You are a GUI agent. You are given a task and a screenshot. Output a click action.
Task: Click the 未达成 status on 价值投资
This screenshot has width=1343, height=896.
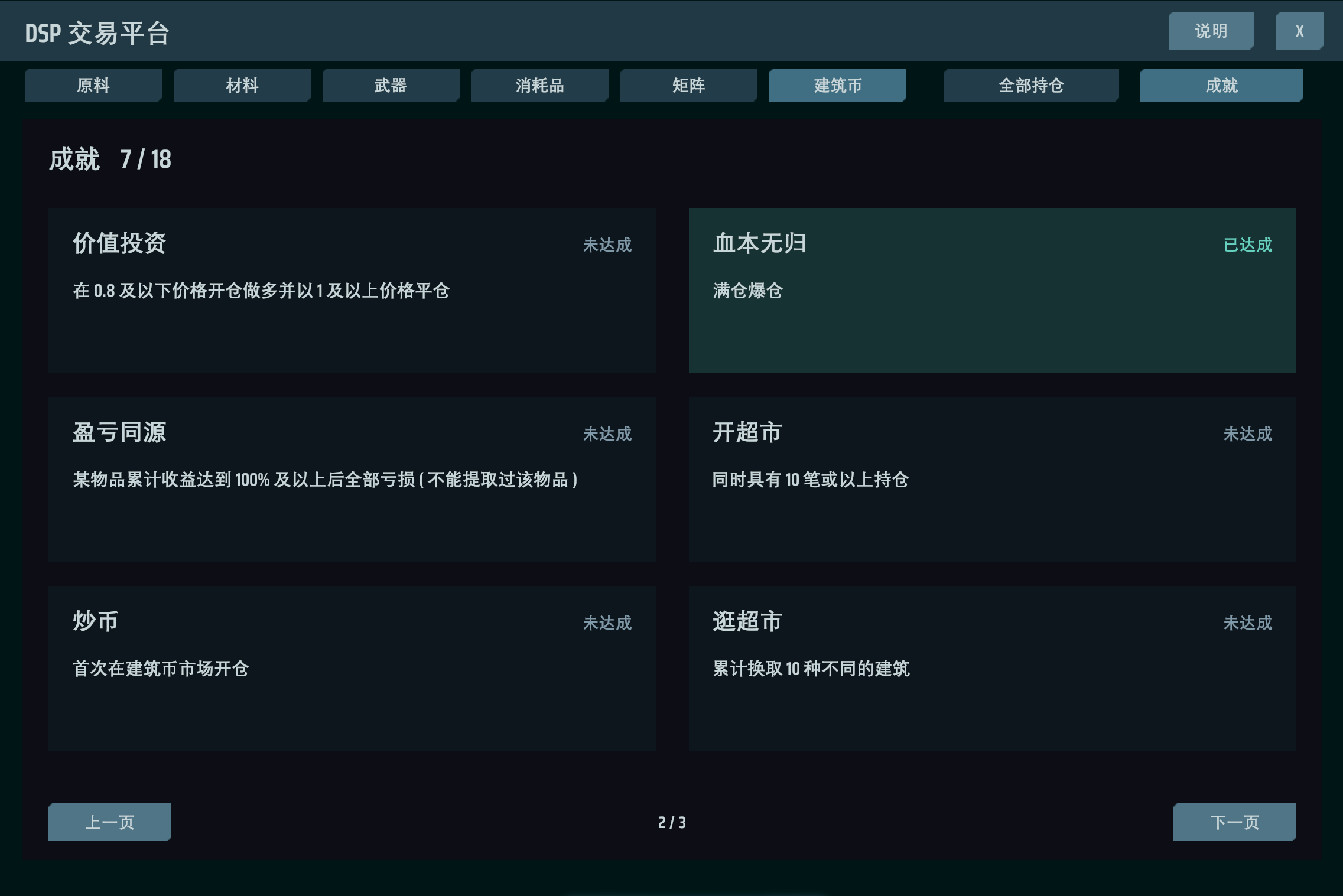point(607,245)
